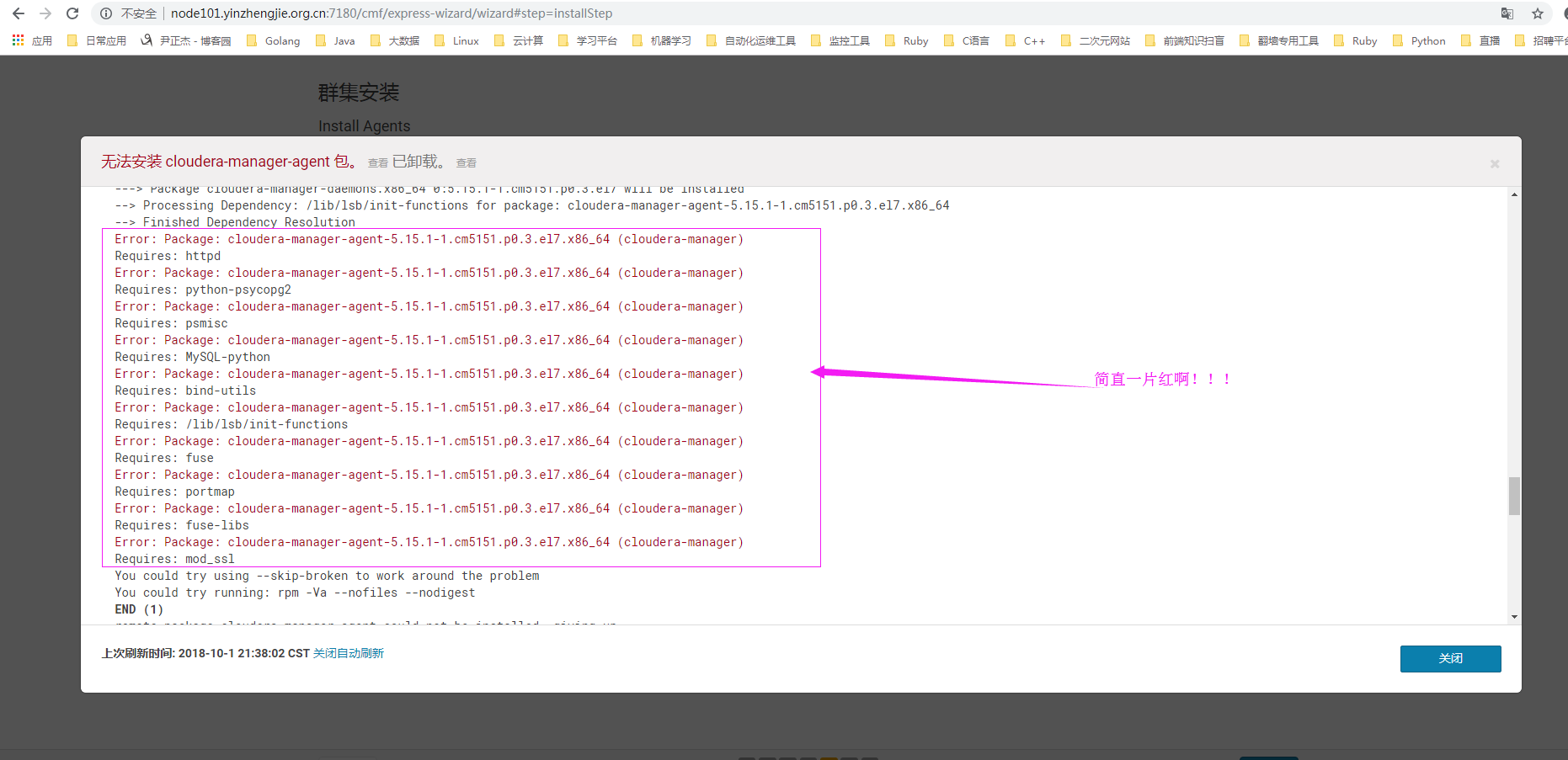
Task: Go forward in browser history
Action: [x=45, y=13]
